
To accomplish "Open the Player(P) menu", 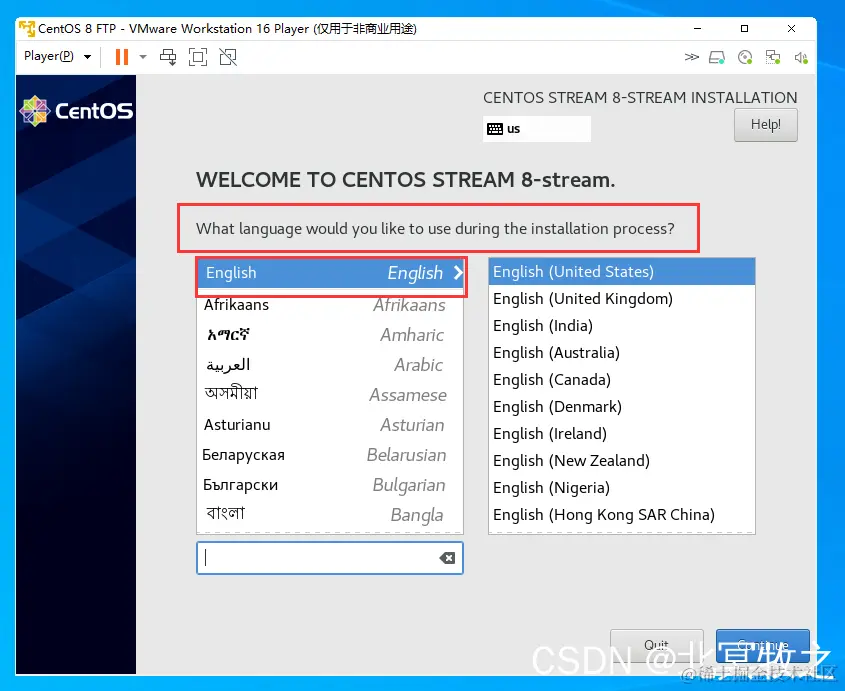I will [57, 56].
